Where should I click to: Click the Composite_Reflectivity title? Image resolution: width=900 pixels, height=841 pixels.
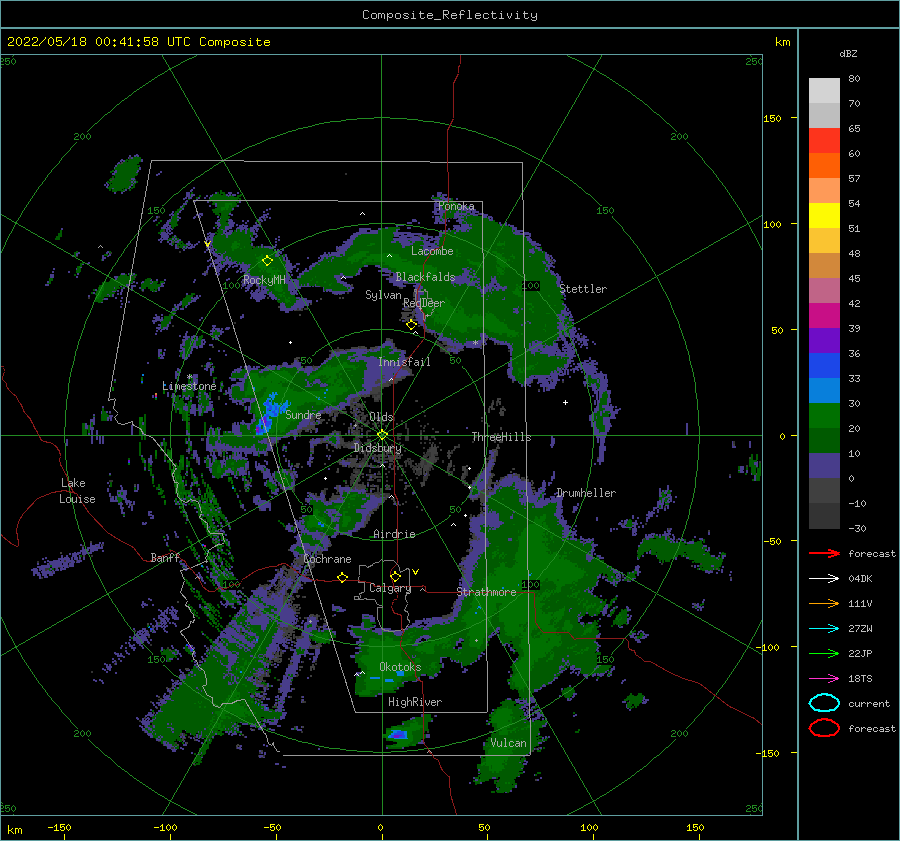tap(450, 15)
